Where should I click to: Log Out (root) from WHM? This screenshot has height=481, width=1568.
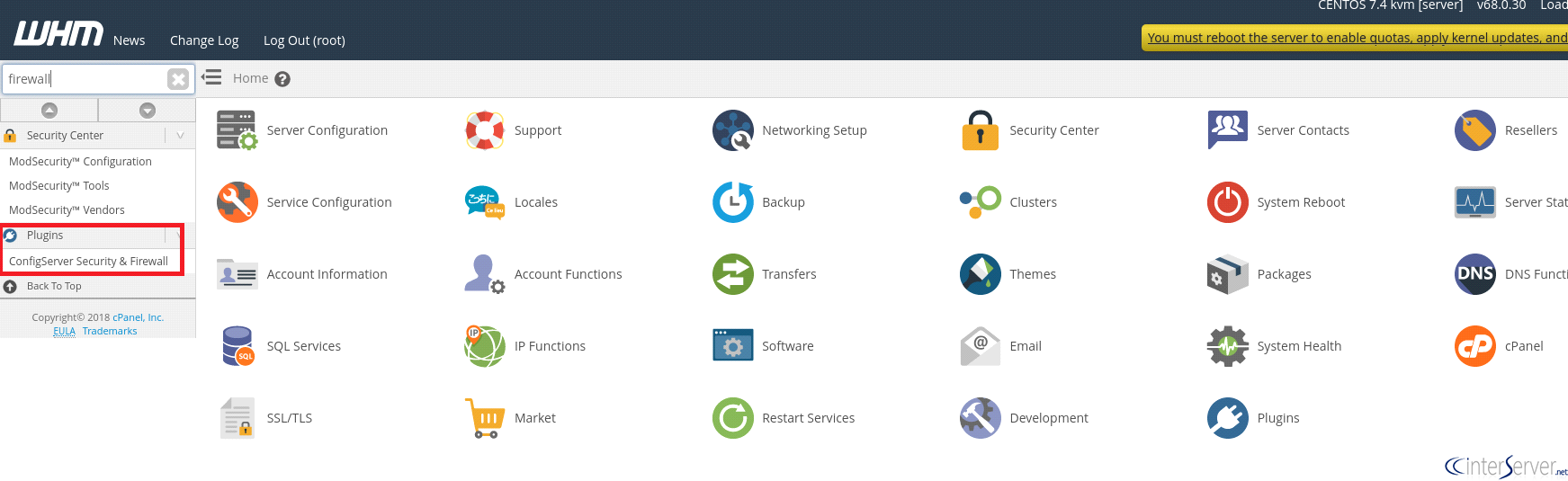click(304, 40)
